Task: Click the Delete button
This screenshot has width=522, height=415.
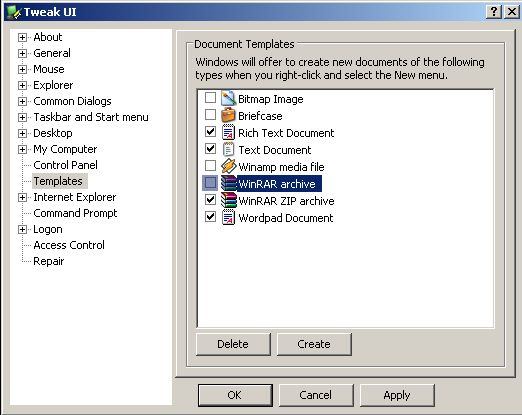Action: (x=233, y=344)
